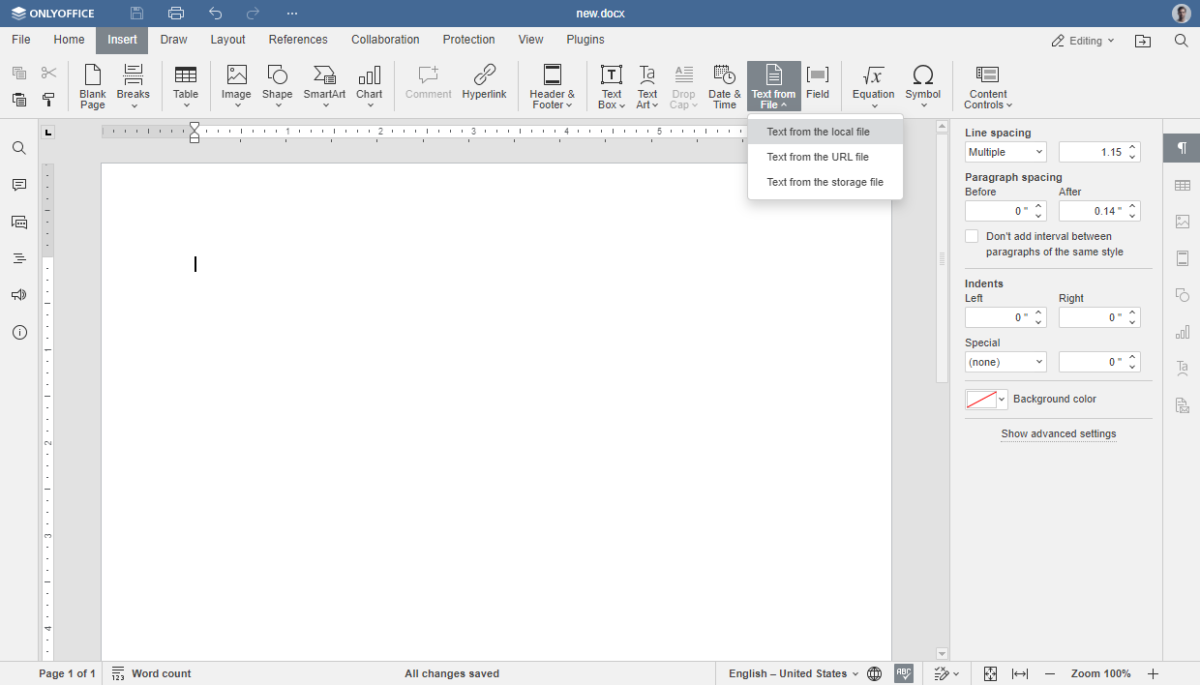This screenshot has height=685, width=1200.
Task: Click the Print icon in title bar
Action: click(176, 13)
